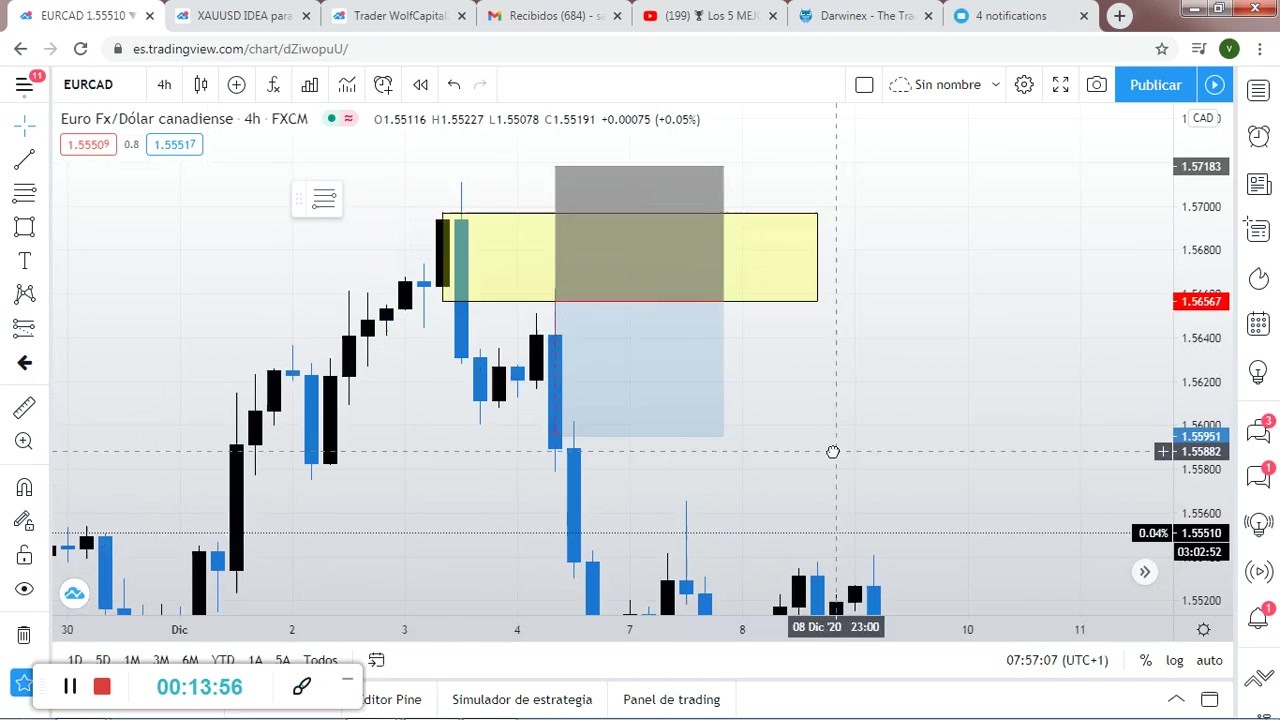Image resolution: width=1280 pixels, height=720 pixels.
Task: Take a chart snapshot with camera icon
Action: 1097,85
